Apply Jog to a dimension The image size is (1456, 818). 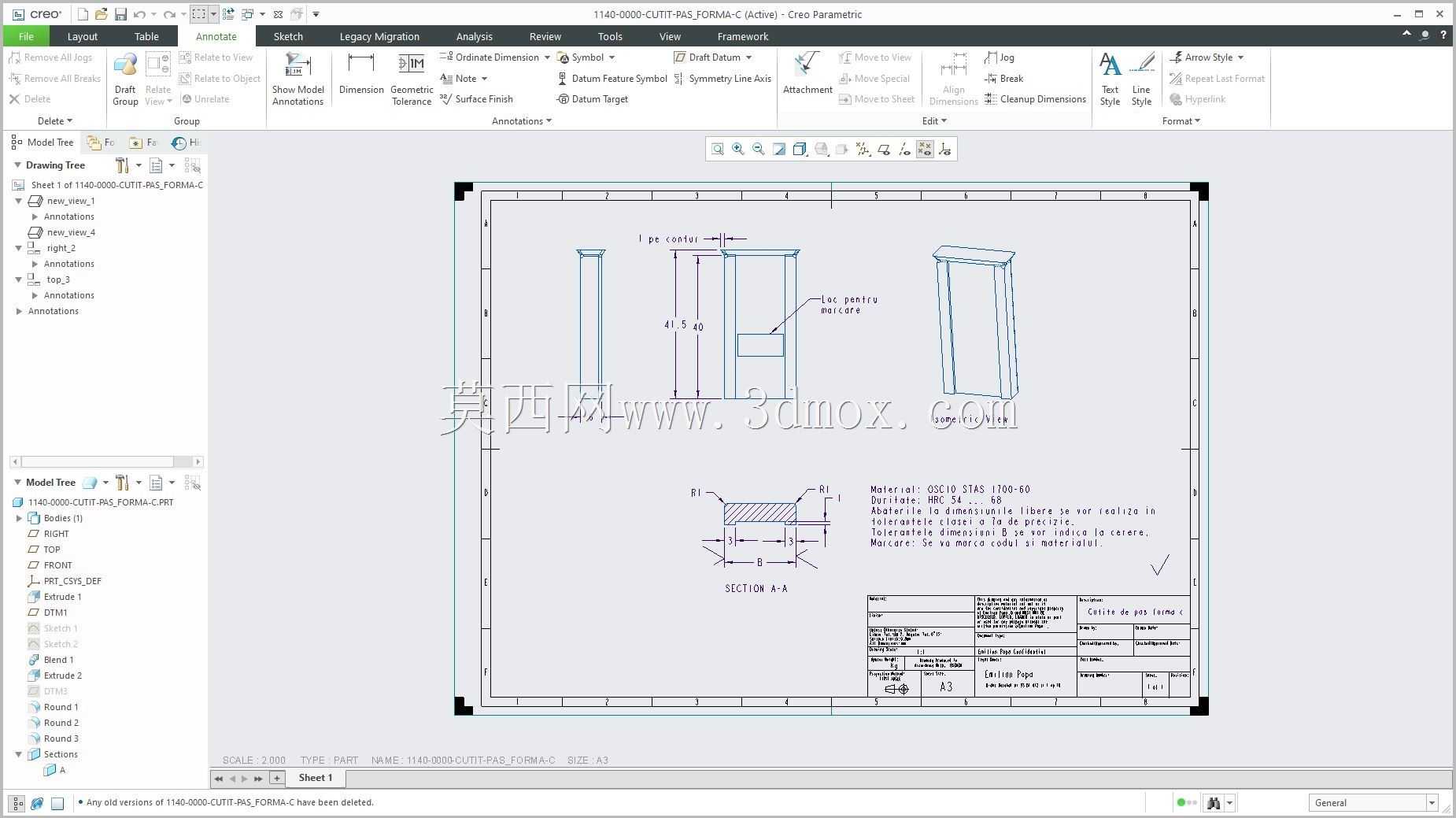pyautogui.click(x=1000, y=57)
